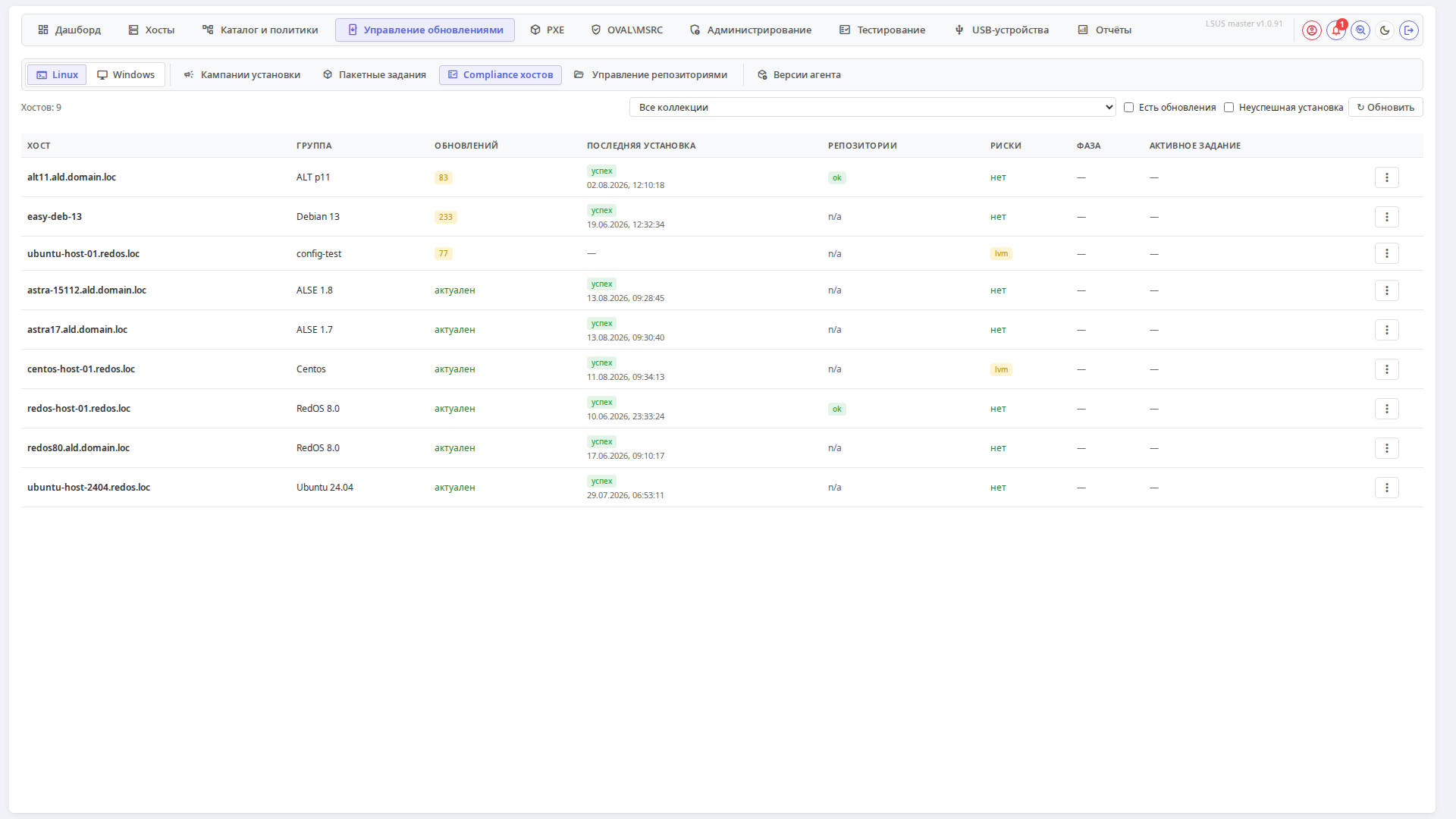The width and height of the screenshot is (1456, 819).
Task: Open actions menu for easy-deb-13
Action: click(1387, 217)
